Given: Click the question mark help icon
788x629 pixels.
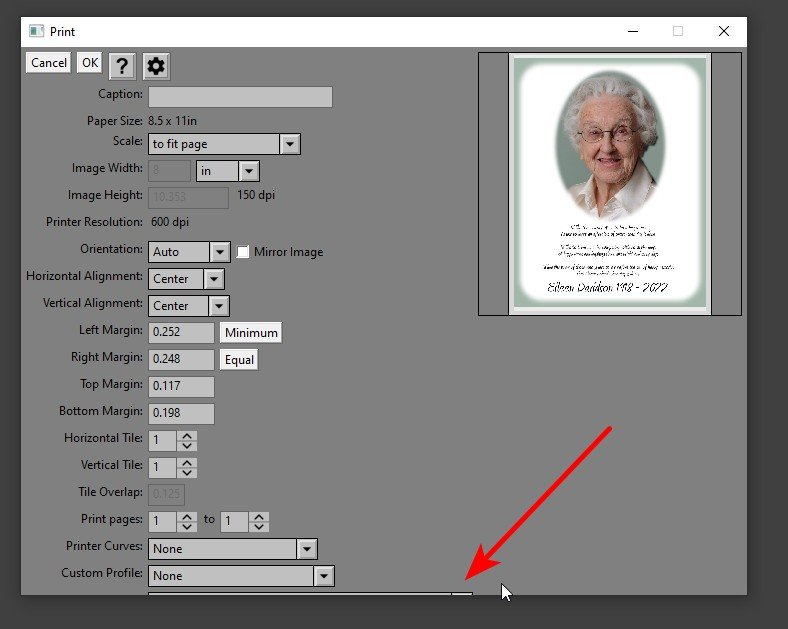Looking at the screenshot, I should (x=121, y=66).
